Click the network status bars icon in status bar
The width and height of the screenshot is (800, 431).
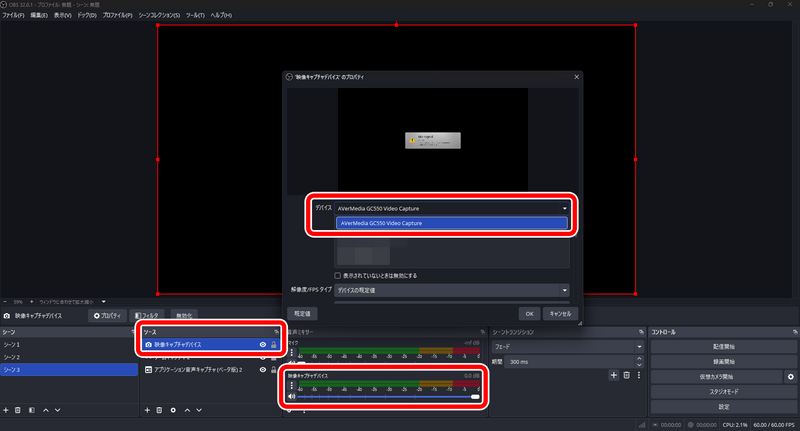[642, 425]
